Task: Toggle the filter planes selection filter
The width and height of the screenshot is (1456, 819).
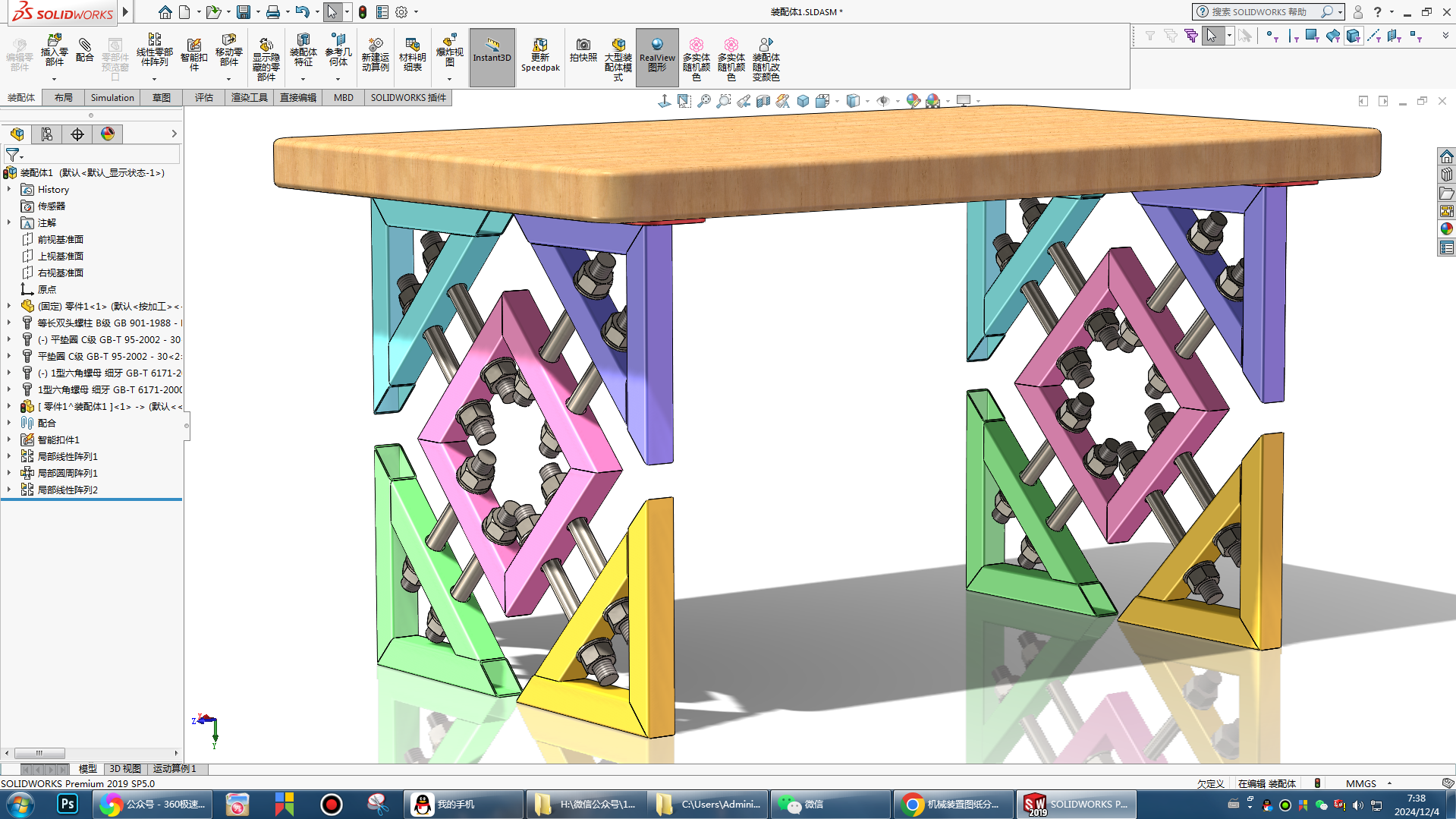Action: point(1394,36)
